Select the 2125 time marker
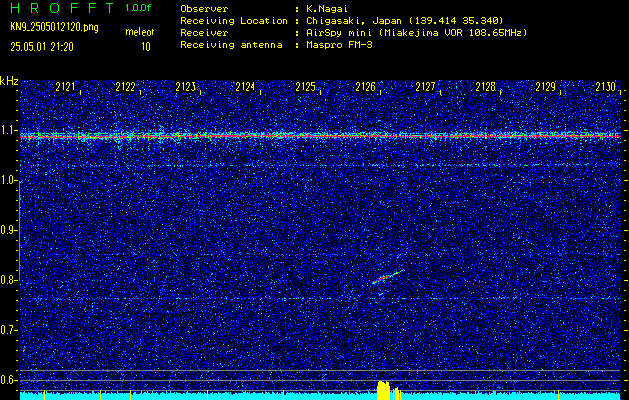 305,87
